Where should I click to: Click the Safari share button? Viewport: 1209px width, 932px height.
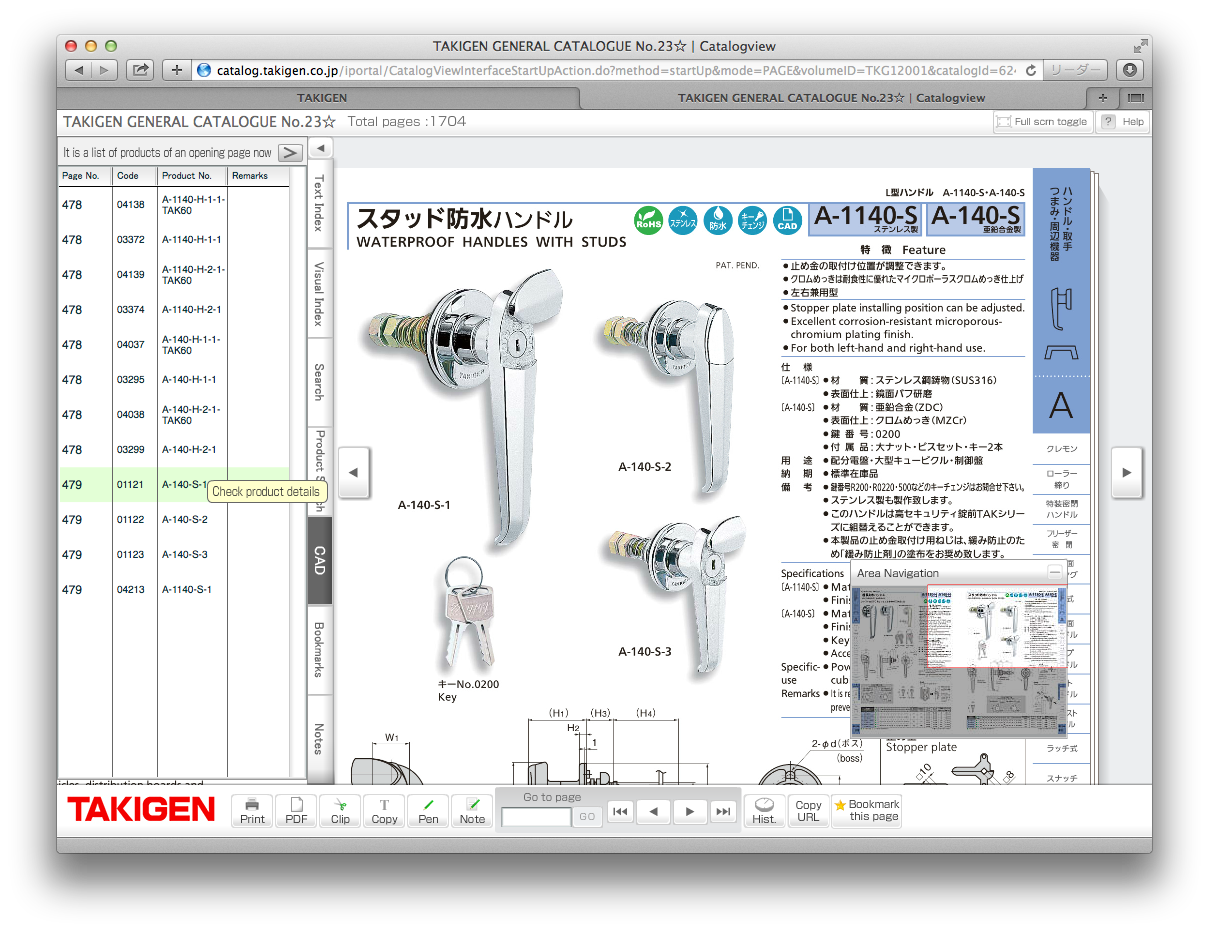pyautogui.click(x=140, y=70)
